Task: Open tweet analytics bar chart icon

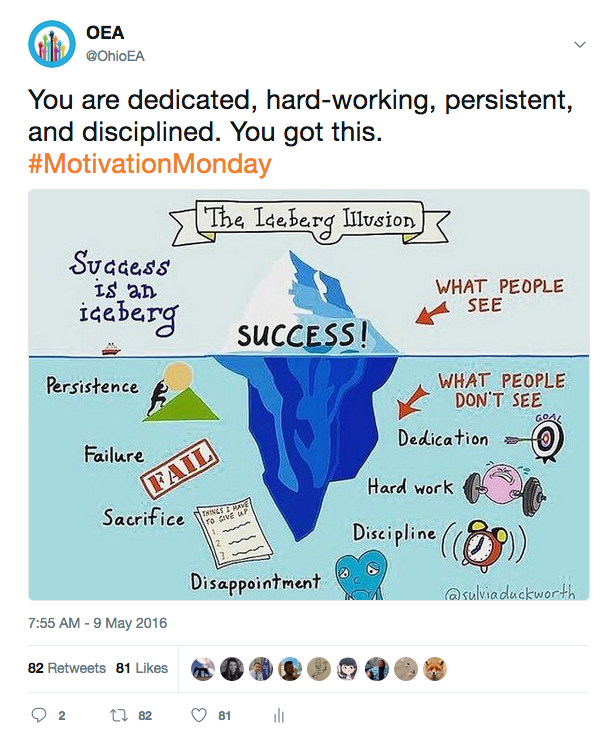Action: (x=279, y=715)
